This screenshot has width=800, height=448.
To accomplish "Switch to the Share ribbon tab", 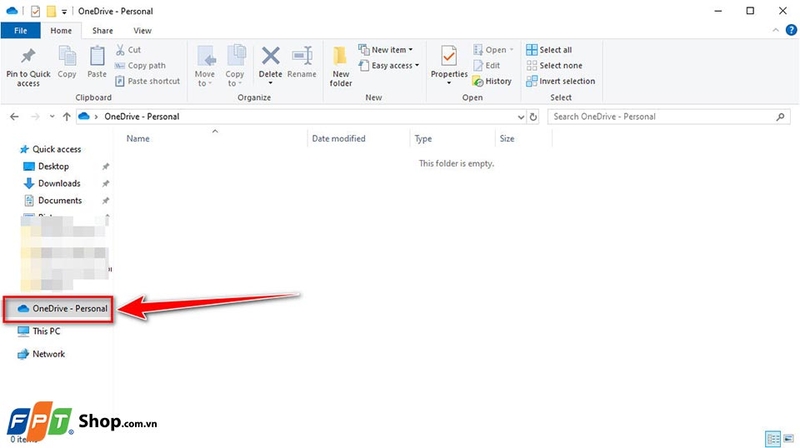I will (x=103, y=31).
